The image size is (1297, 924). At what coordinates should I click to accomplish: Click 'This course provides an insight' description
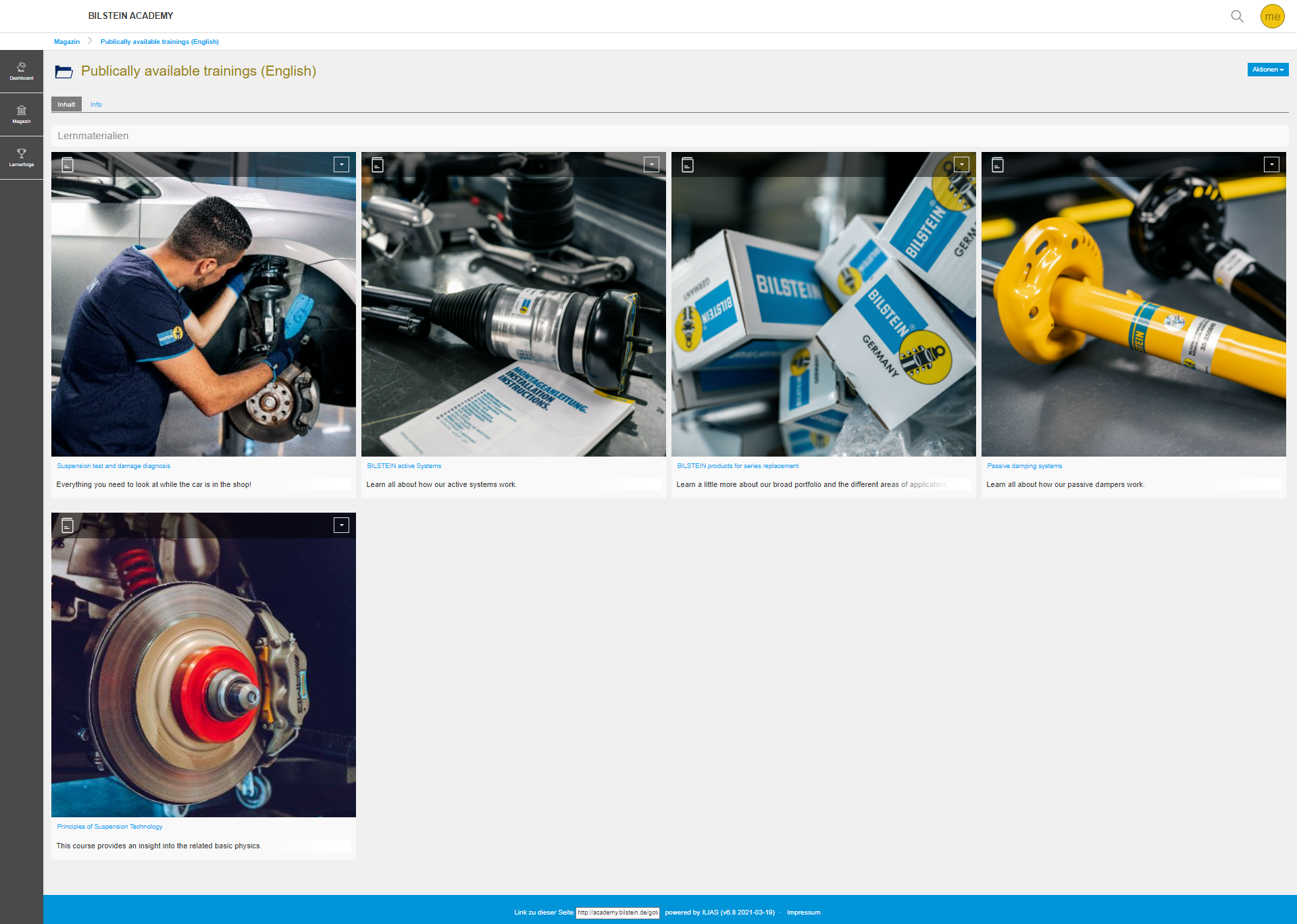[159, 846]
